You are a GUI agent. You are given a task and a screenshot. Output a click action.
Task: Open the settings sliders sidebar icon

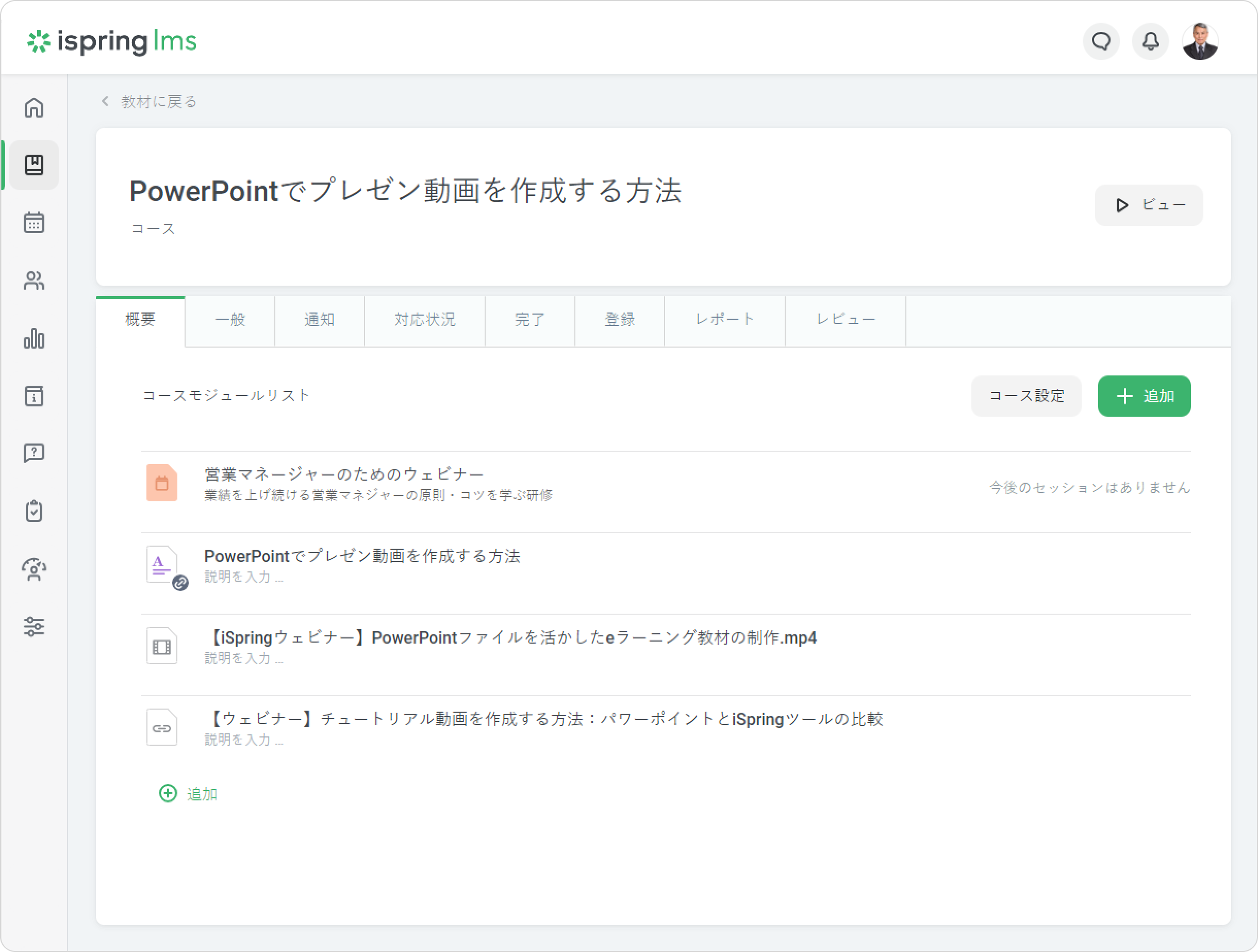[34, 627]
